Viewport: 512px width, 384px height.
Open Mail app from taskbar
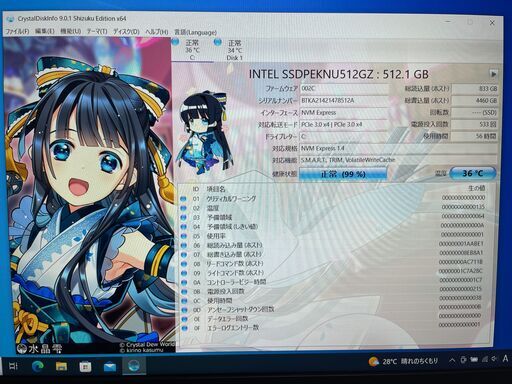tap(110, 367)
